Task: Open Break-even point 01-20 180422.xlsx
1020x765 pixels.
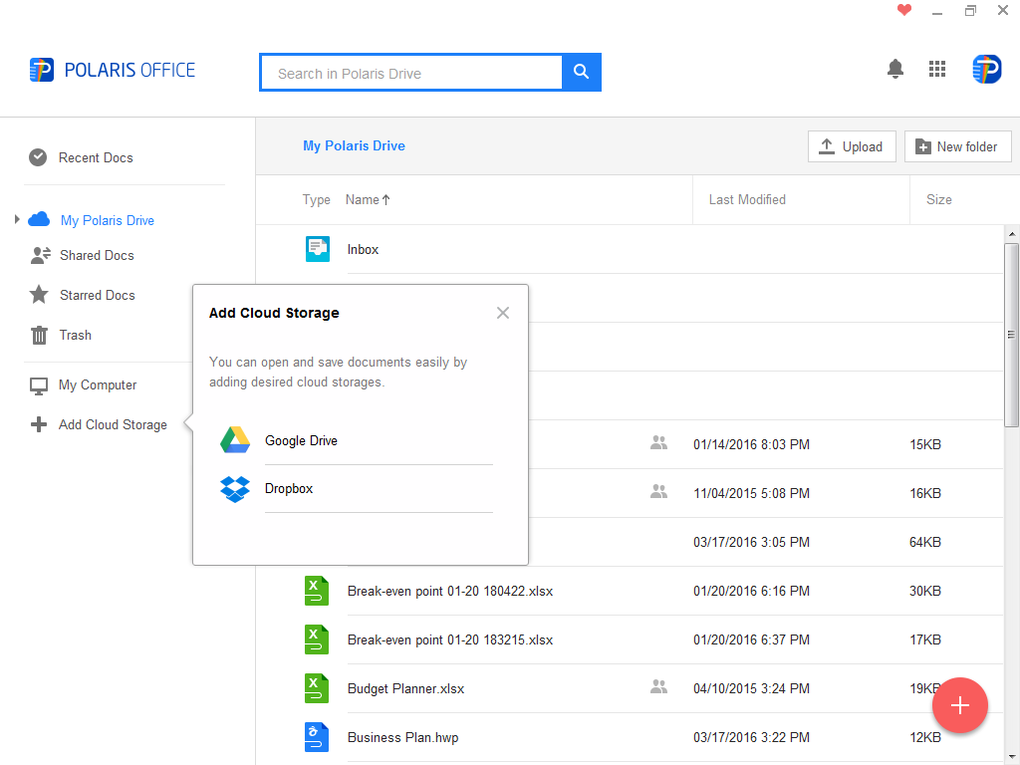Action: [x=450, y=591]
